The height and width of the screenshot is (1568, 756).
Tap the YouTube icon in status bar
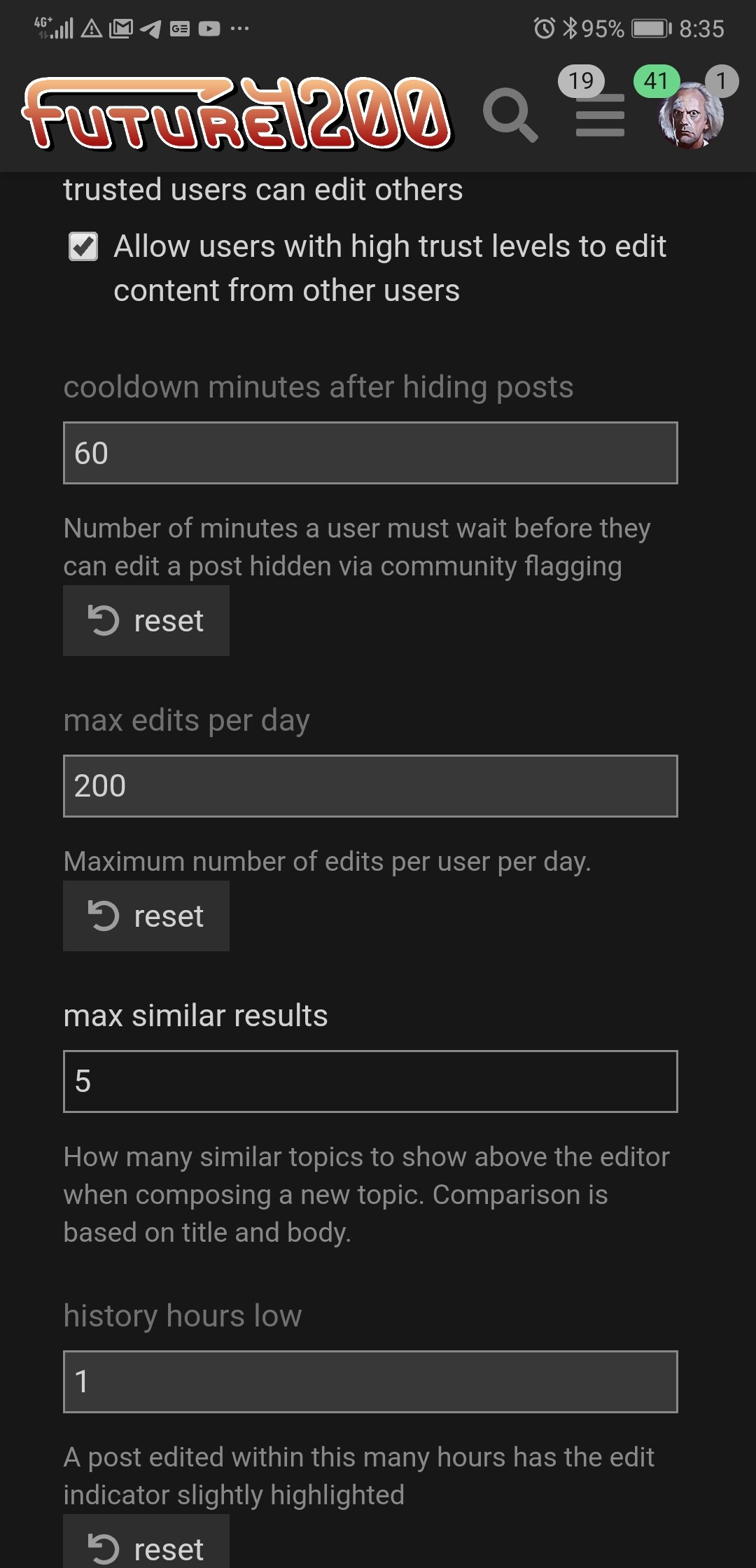pyautogui.click(x=209, y=29)
